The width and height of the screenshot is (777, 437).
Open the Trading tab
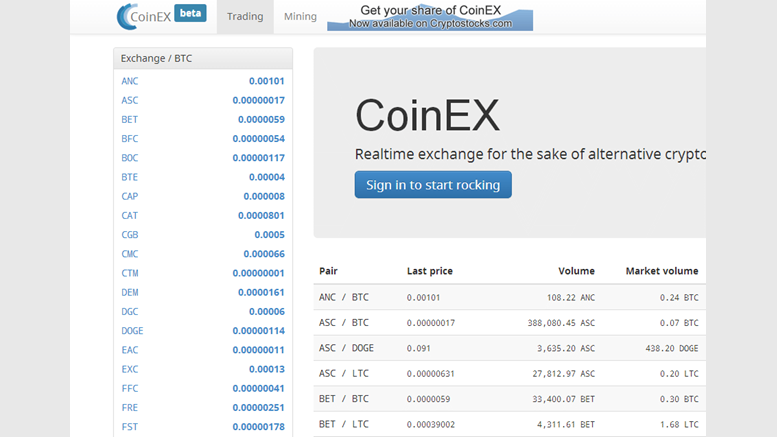(x=245, y=17)
